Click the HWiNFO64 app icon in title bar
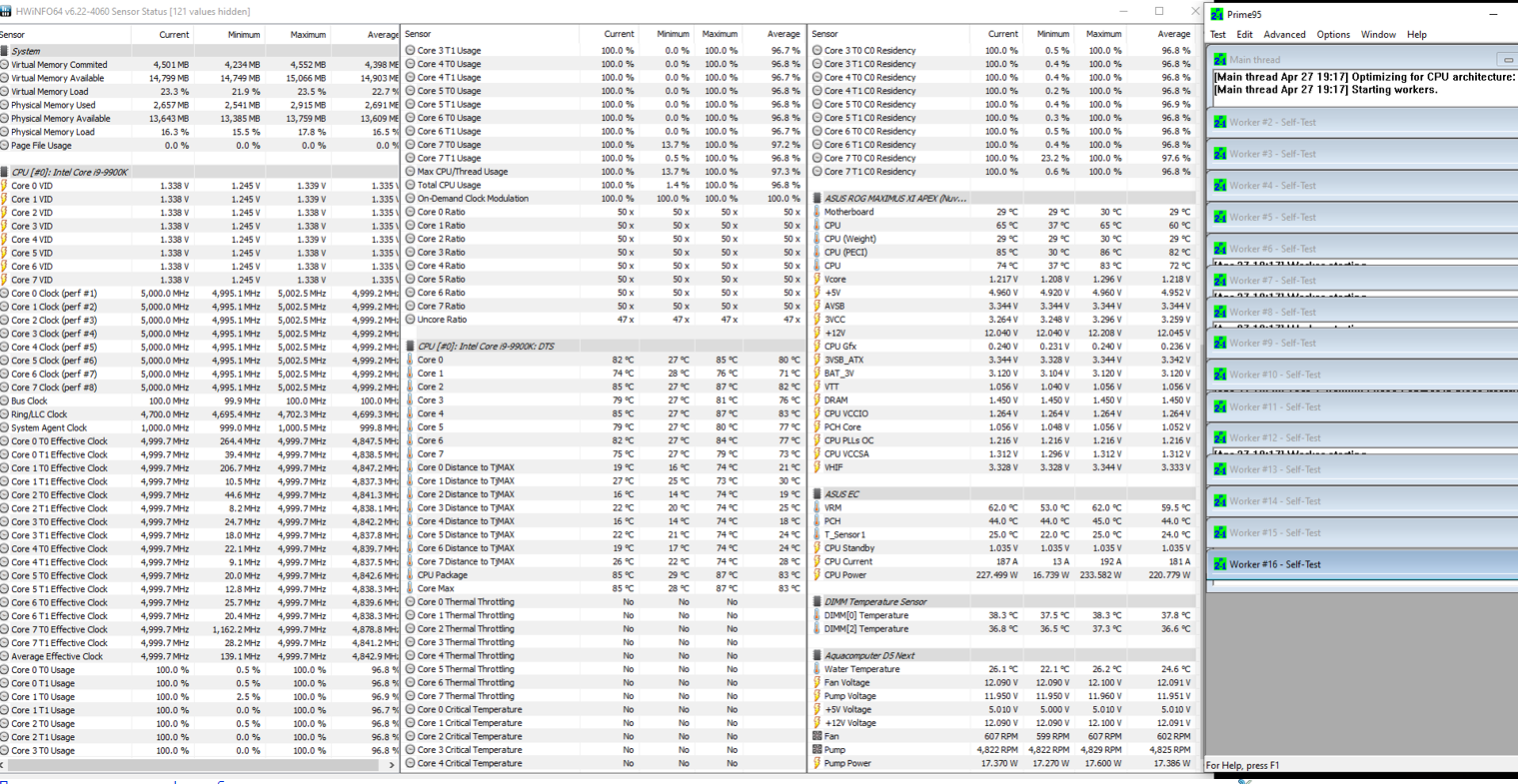 click(x=6, y=11)
